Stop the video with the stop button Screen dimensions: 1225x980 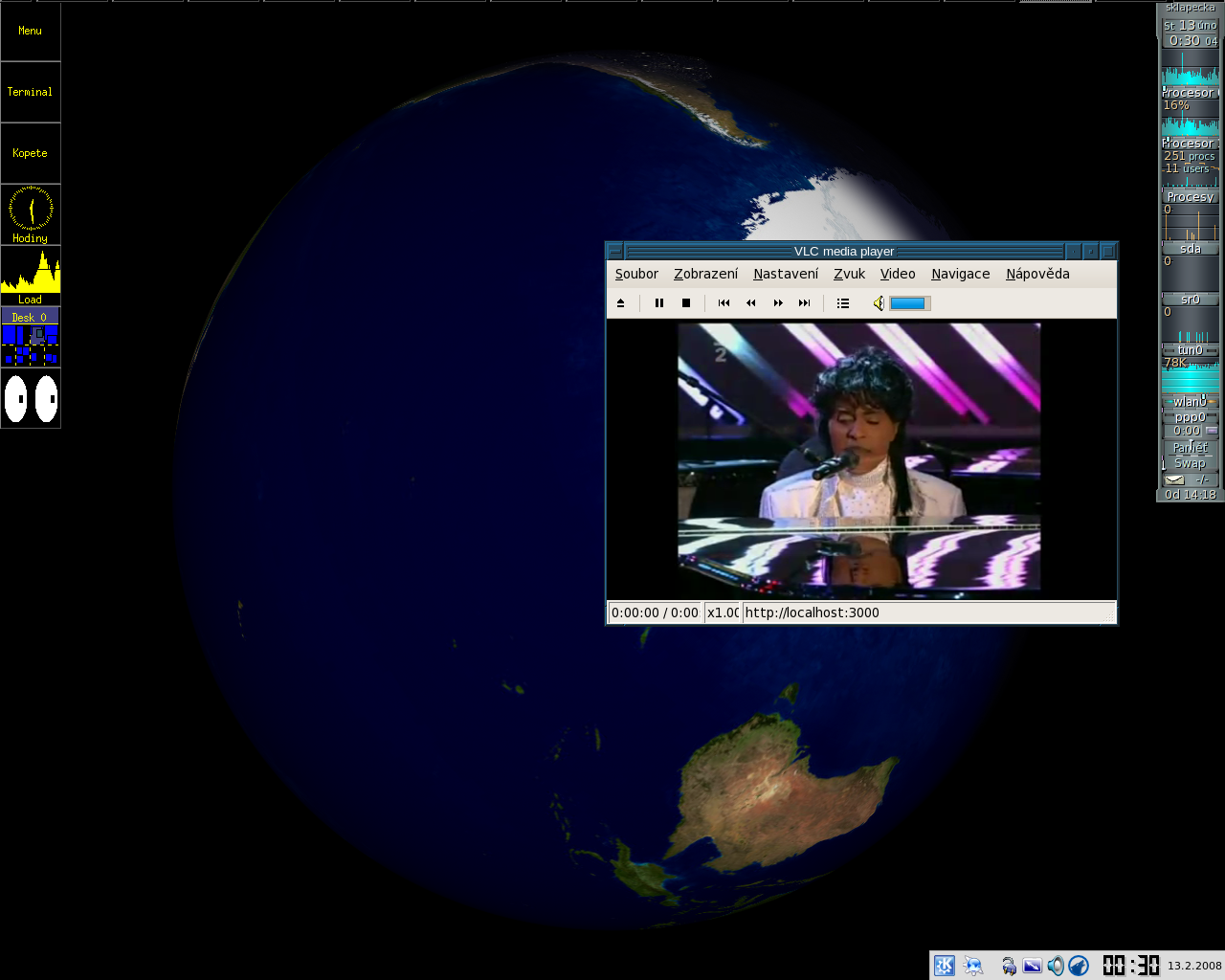click(685, 303)
